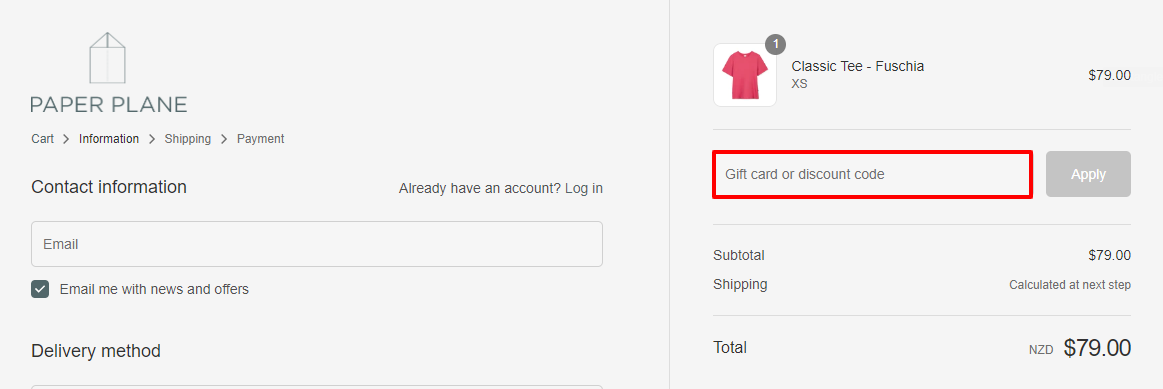
Task: Open the Log in link
Action: [584, 189]
